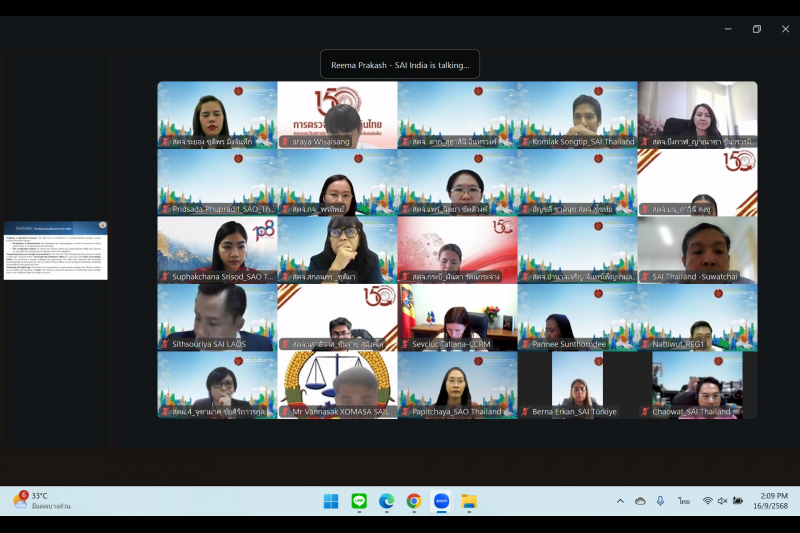Viewport: 800px width, 533px height.
Task: Select Sevciuc Tatiana-CCRM video tile
Action: pos(457,317)
